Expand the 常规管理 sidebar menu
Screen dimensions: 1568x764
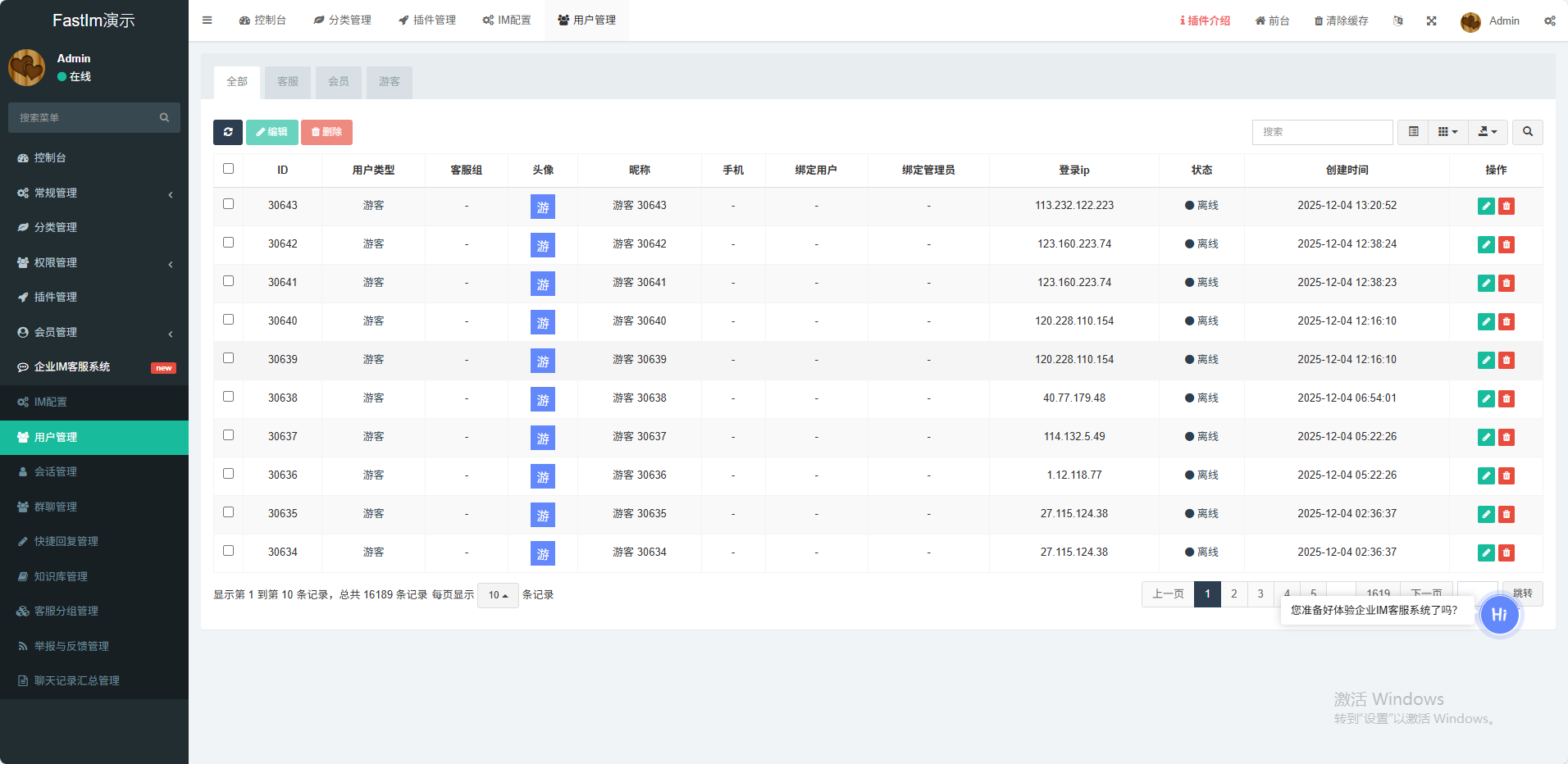pyautogui.click(x=94, y=193)
